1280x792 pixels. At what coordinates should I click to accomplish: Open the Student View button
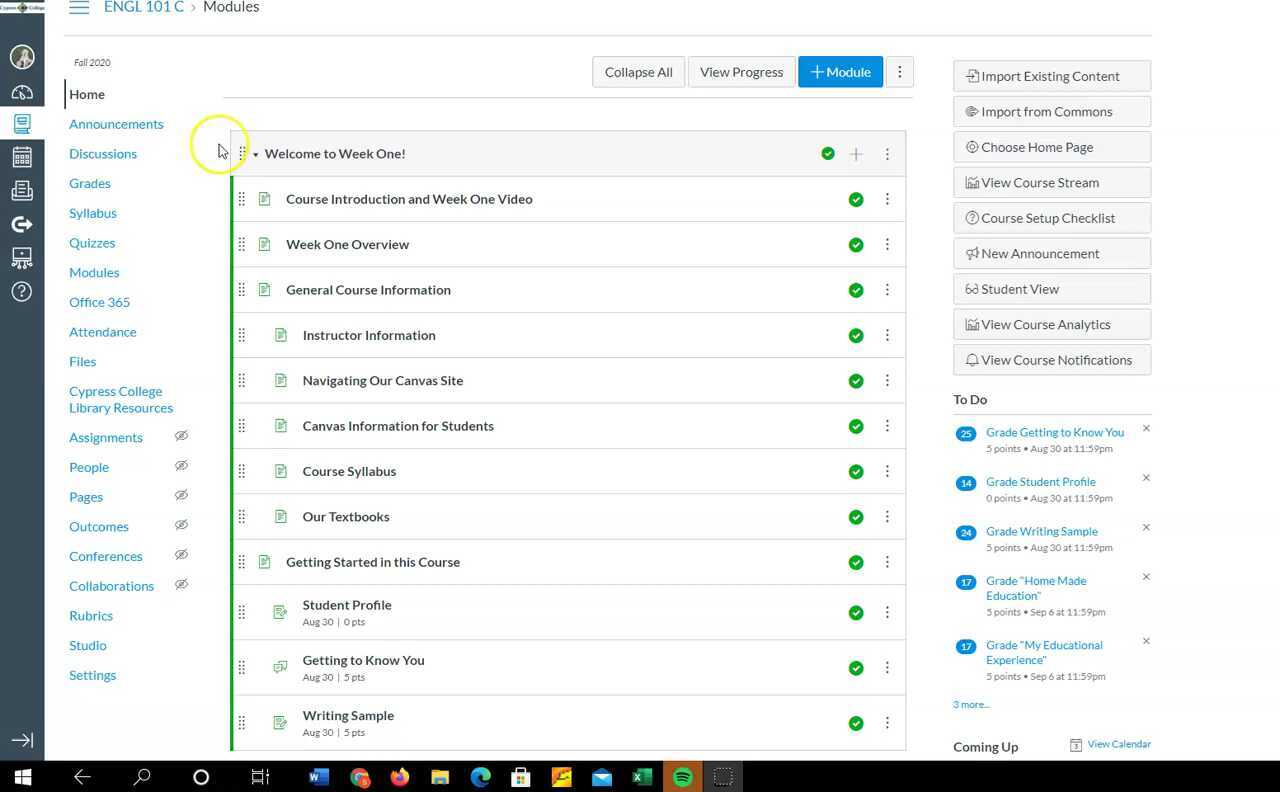[x=1051, y=289]
